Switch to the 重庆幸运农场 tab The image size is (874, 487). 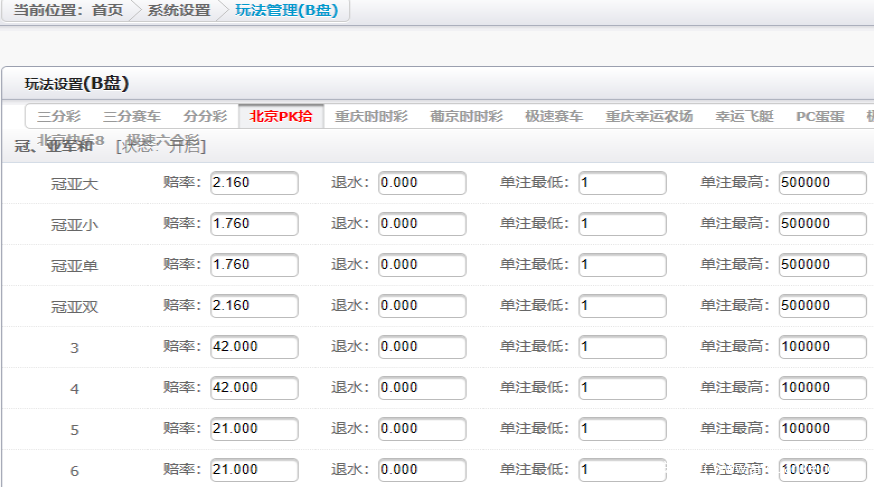point(649,116)
